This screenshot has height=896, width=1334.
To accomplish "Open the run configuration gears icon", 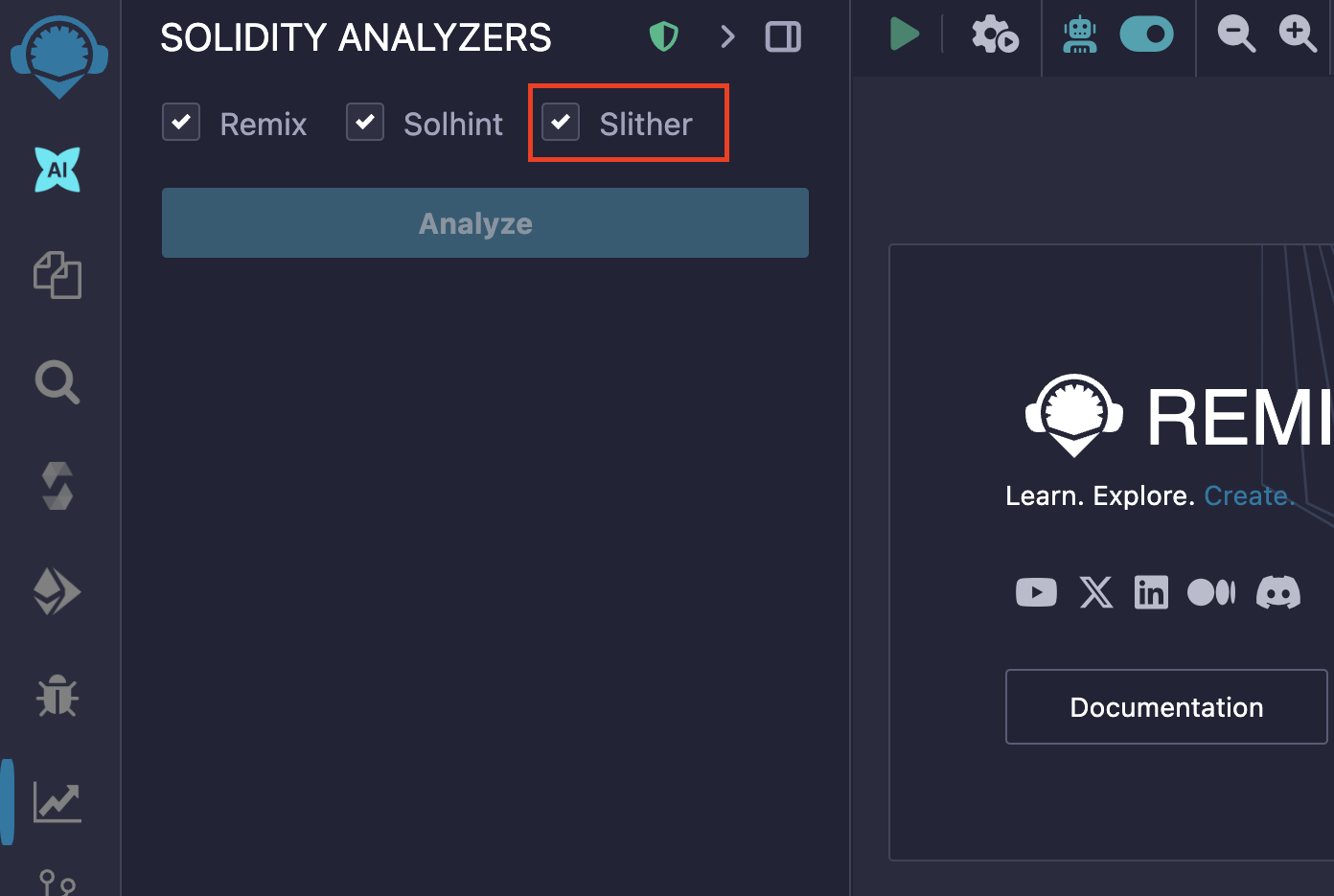I will [995, 34].
